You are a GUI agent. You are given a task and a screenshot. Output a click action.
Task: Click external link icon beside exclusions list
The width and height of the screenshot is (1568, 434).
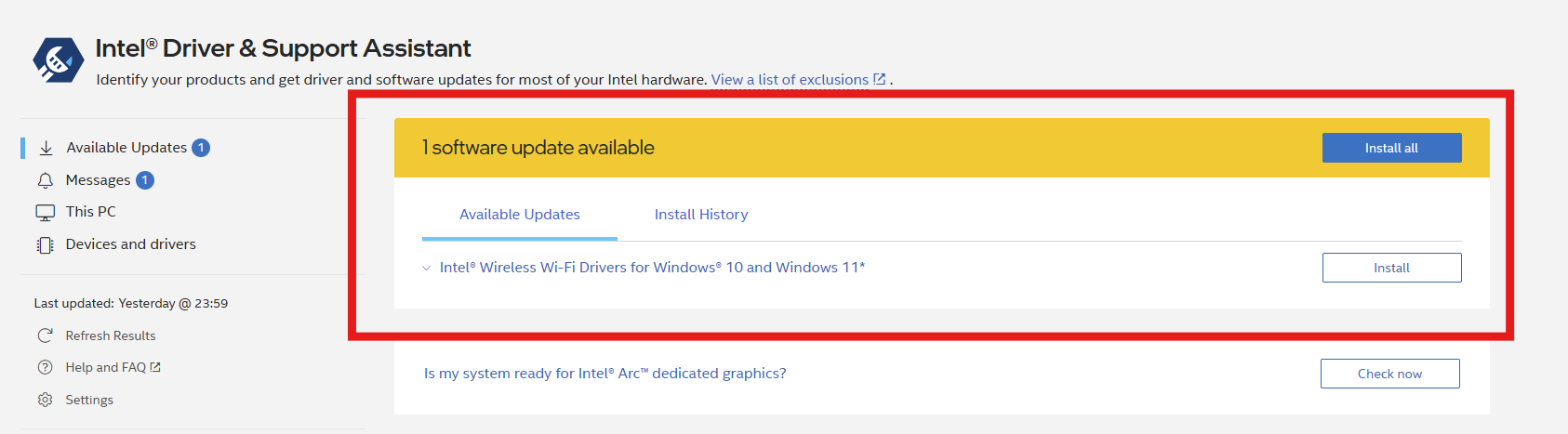[x=880, y=79]
